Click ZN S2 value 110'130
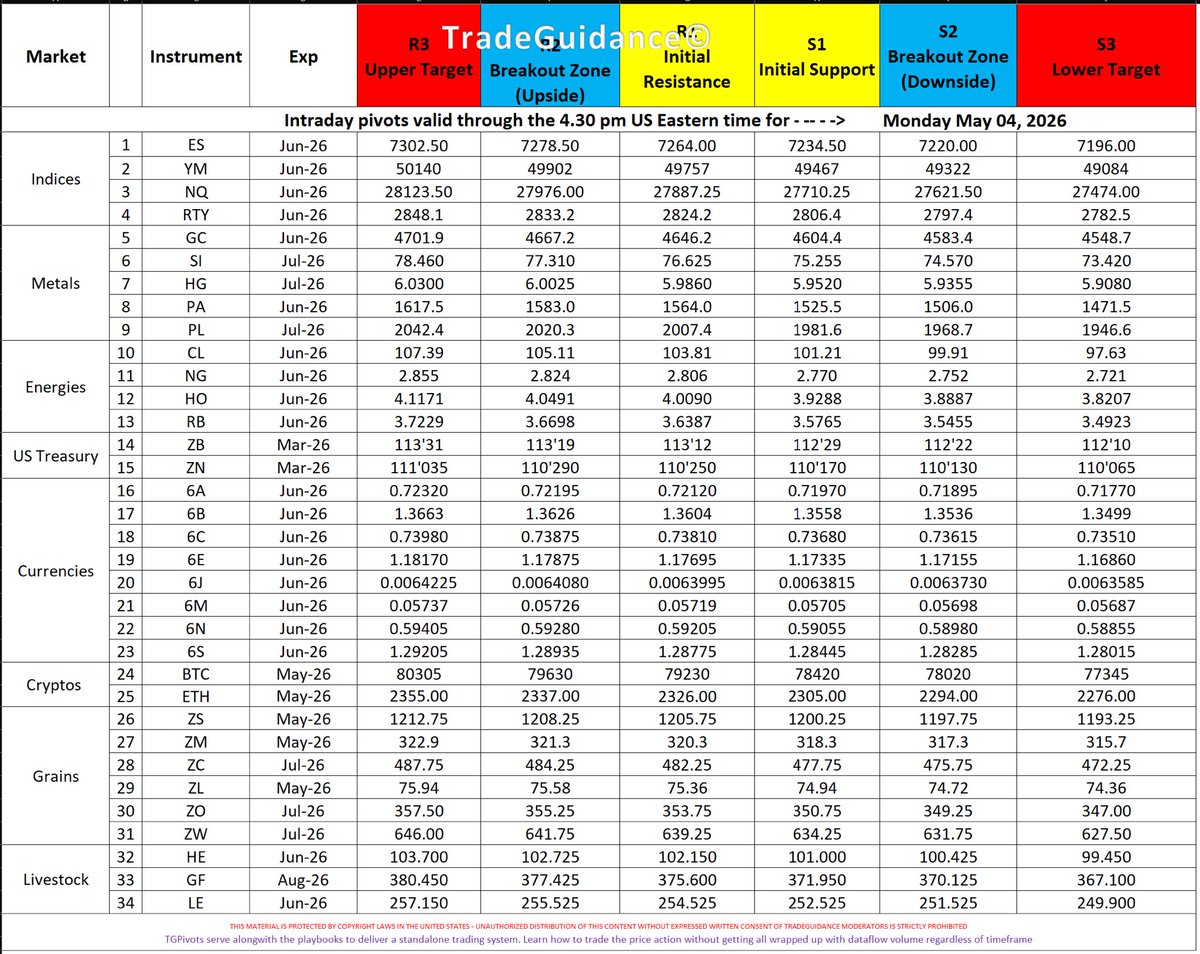This screenshot has width=1200, height=954. pyautogui.click(x=948, y=467)
